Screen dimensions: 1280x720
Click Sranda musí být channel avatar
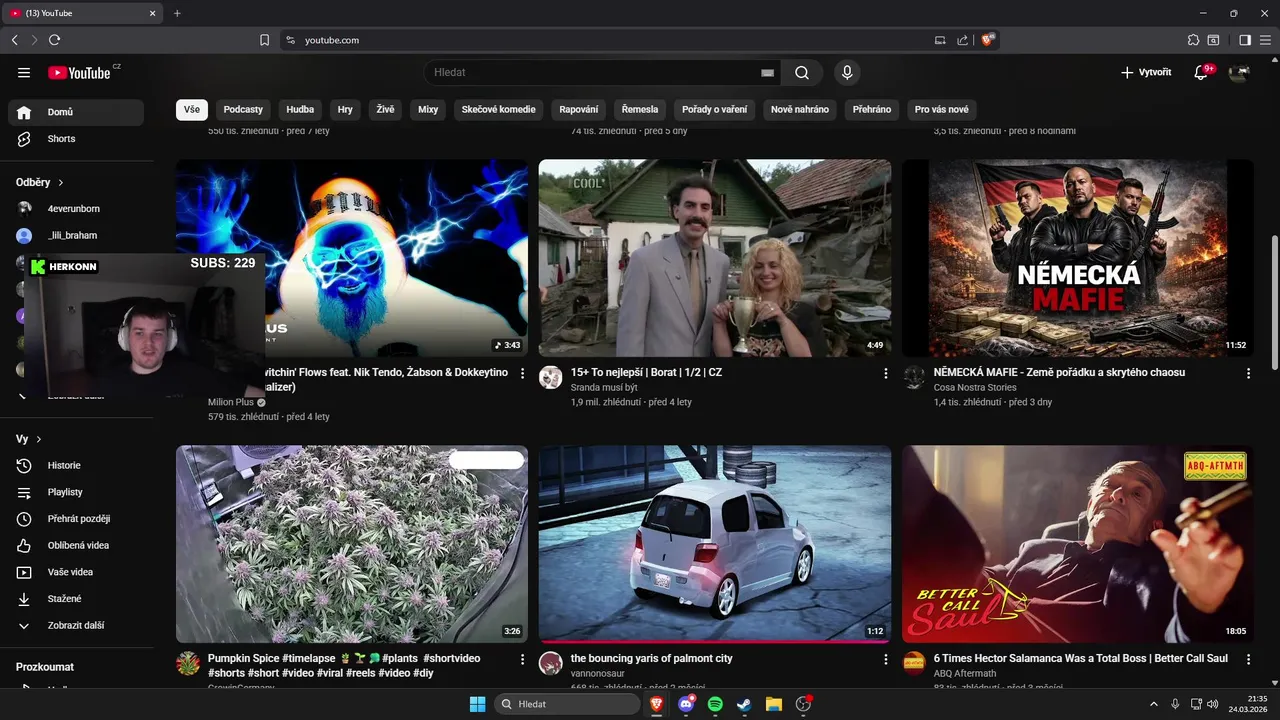(551, 377)
